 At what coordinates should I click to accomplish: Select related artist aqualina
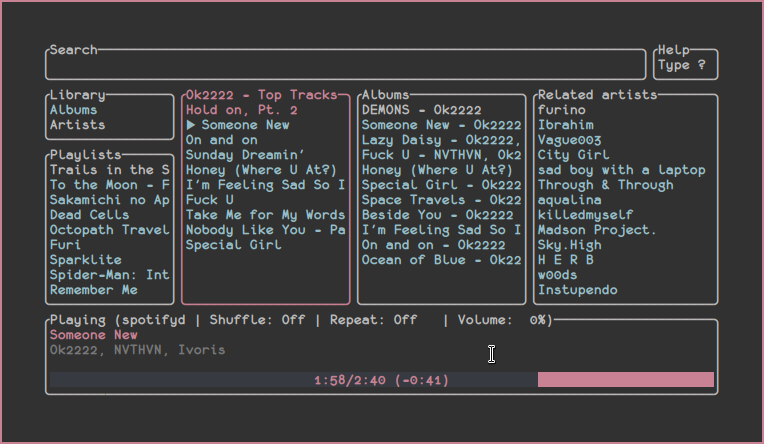point(570,200)
